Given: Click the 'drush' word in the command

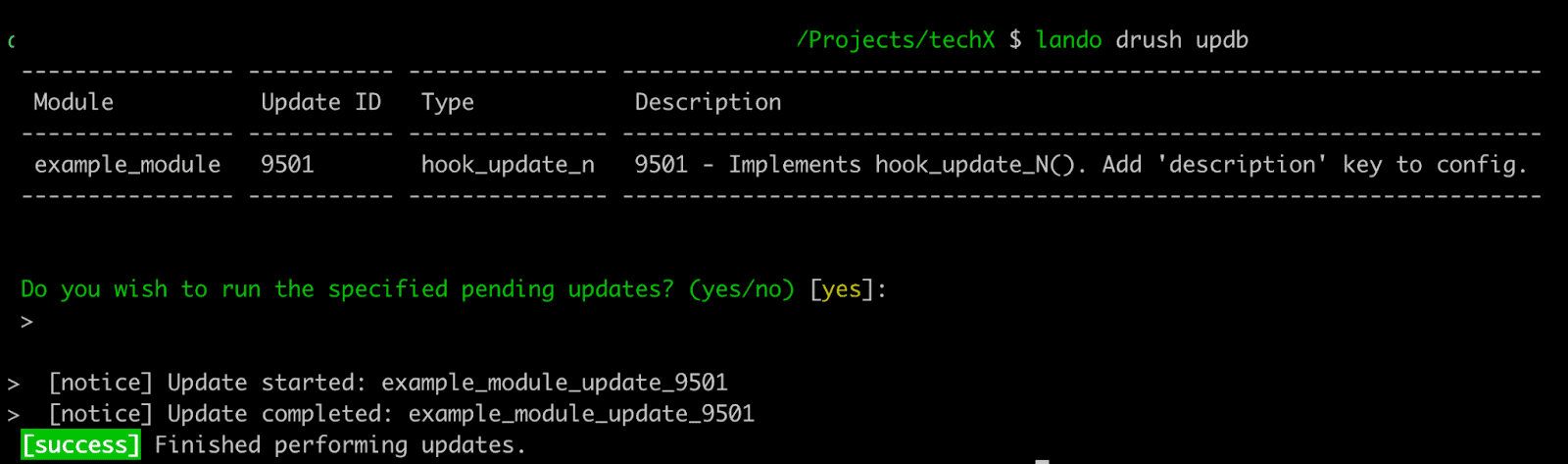Looking at the screenshot, I should (1149, 40).
